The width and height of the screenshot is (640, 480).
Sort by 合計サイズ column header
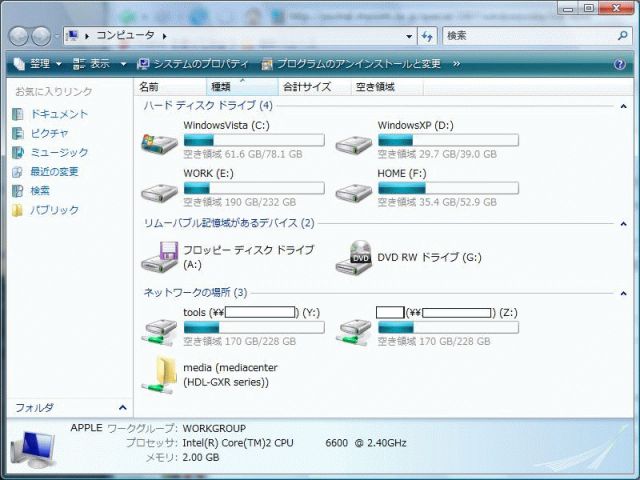pyautogui.click(x=315, y=87)
